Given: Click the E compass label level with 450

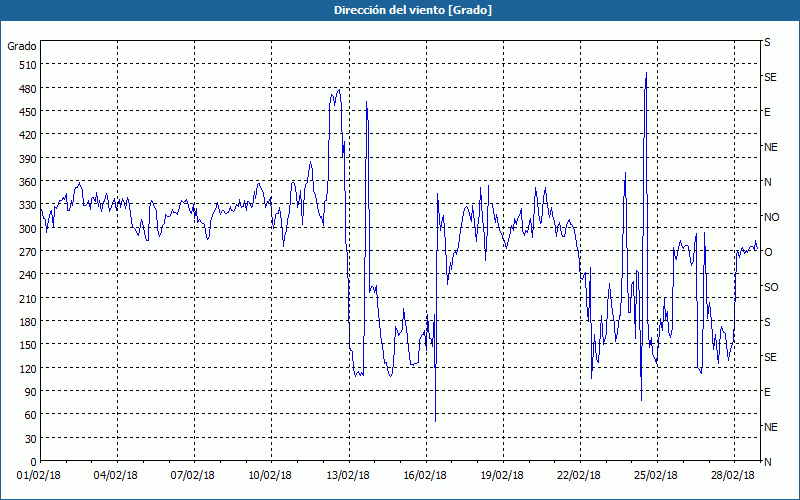Looking at the screenshot, I should coord(767,112).
